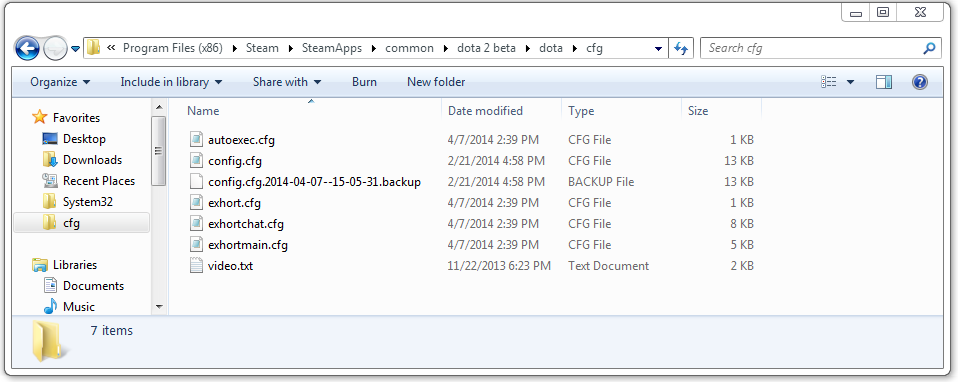Open the address bar history dropdown
Viewport: 958px width, 382px height.
point(659,48)
